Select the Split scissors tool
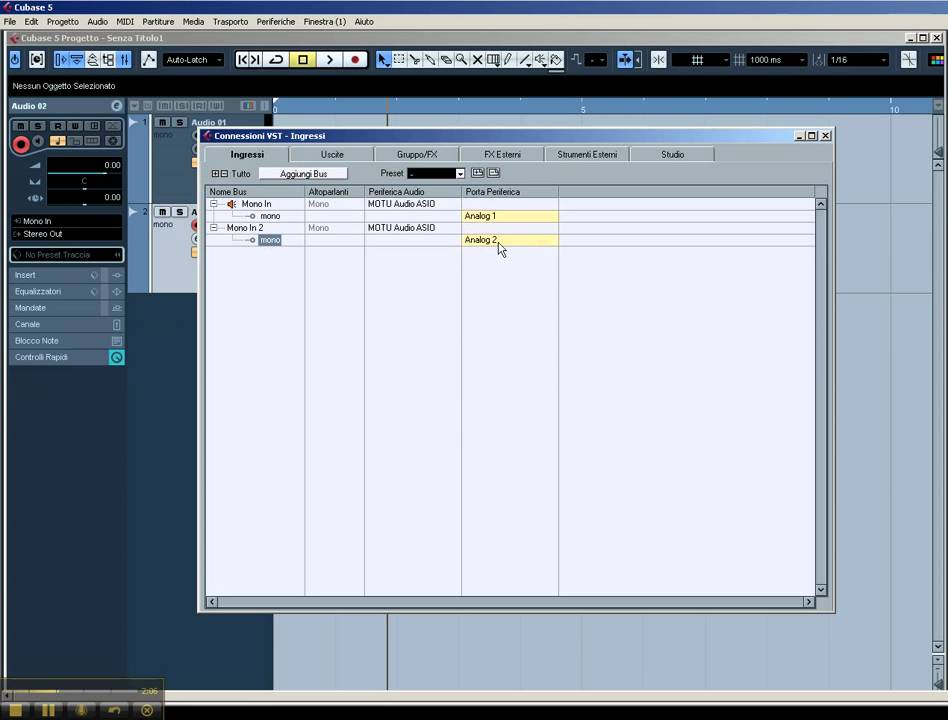 pyautogui.click(x=415, y=59)
